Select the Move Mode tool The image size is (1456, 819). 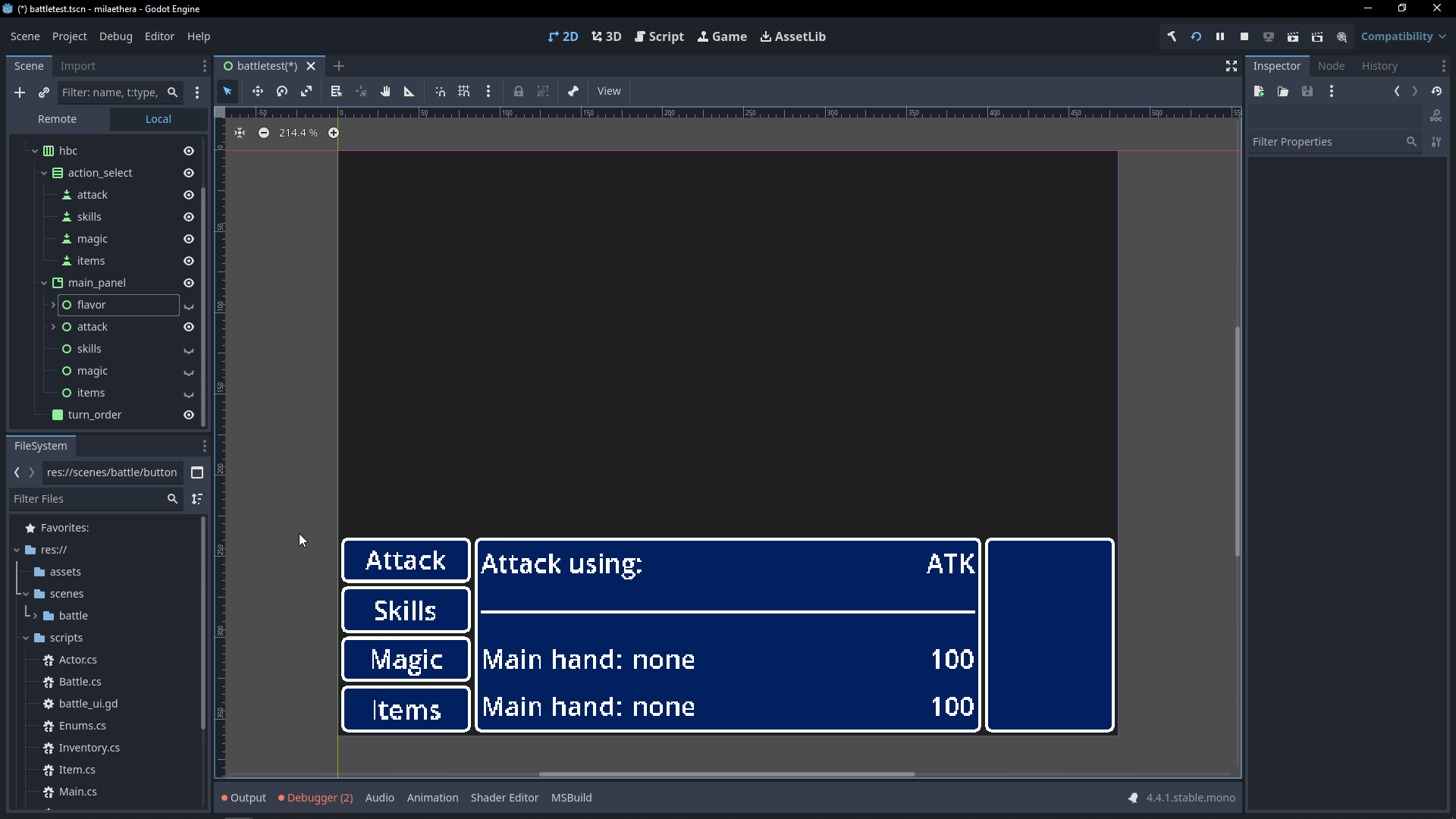pyautogui.click(x=258, y=91)
